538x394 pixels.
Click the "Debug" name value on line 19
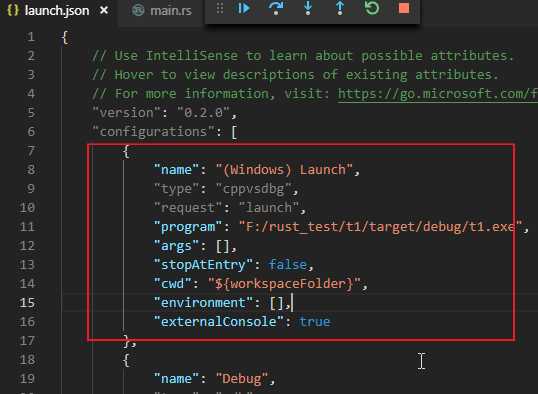[x=242, y=379]
